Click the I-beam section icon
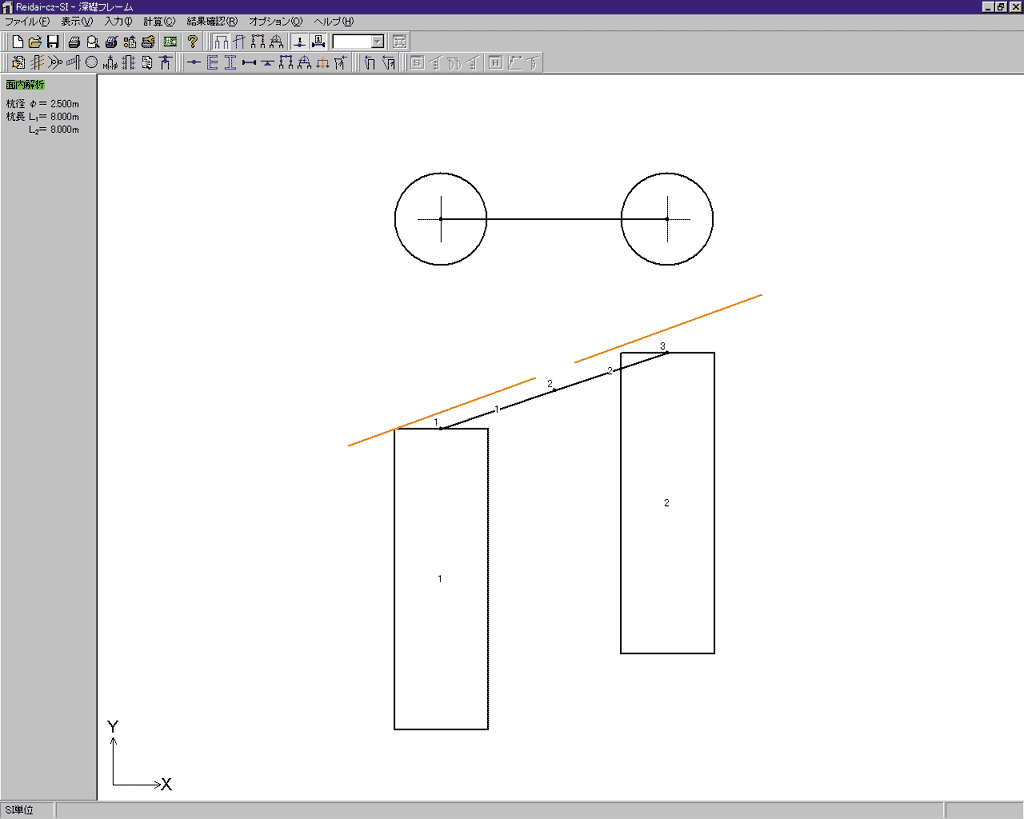The height and width of the screenshot is (819, 1024). click(230, 63)
